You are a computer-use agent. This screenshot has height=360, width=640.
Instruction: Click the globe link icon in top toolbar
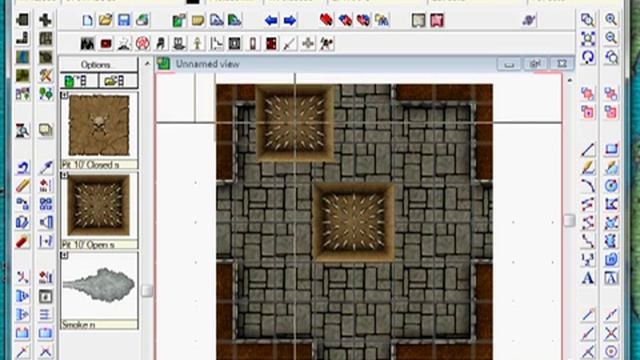529,20
